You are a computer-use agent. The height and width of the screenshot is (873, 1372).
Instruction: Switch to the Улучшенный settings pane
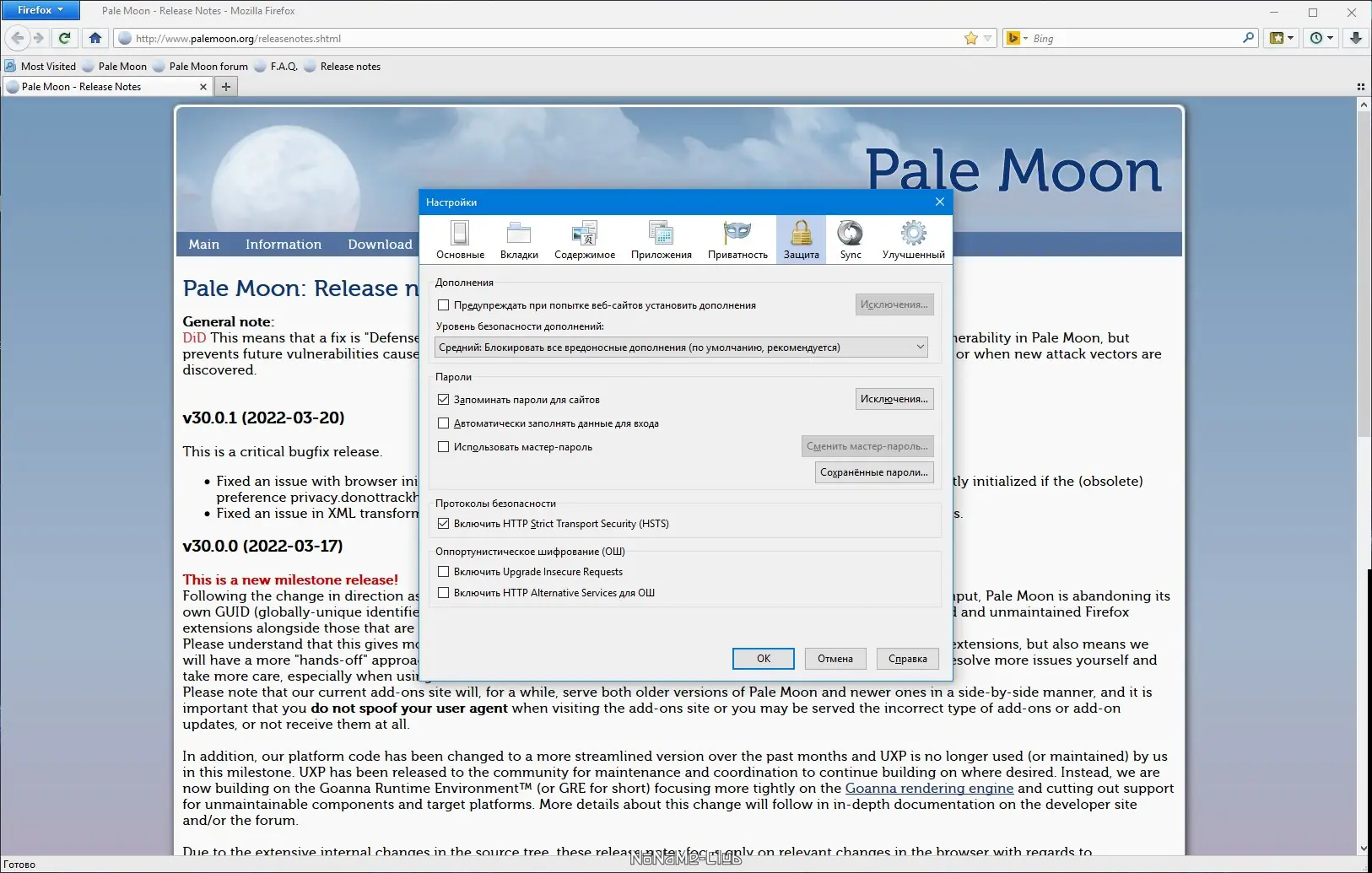click(x=914, y=240)
